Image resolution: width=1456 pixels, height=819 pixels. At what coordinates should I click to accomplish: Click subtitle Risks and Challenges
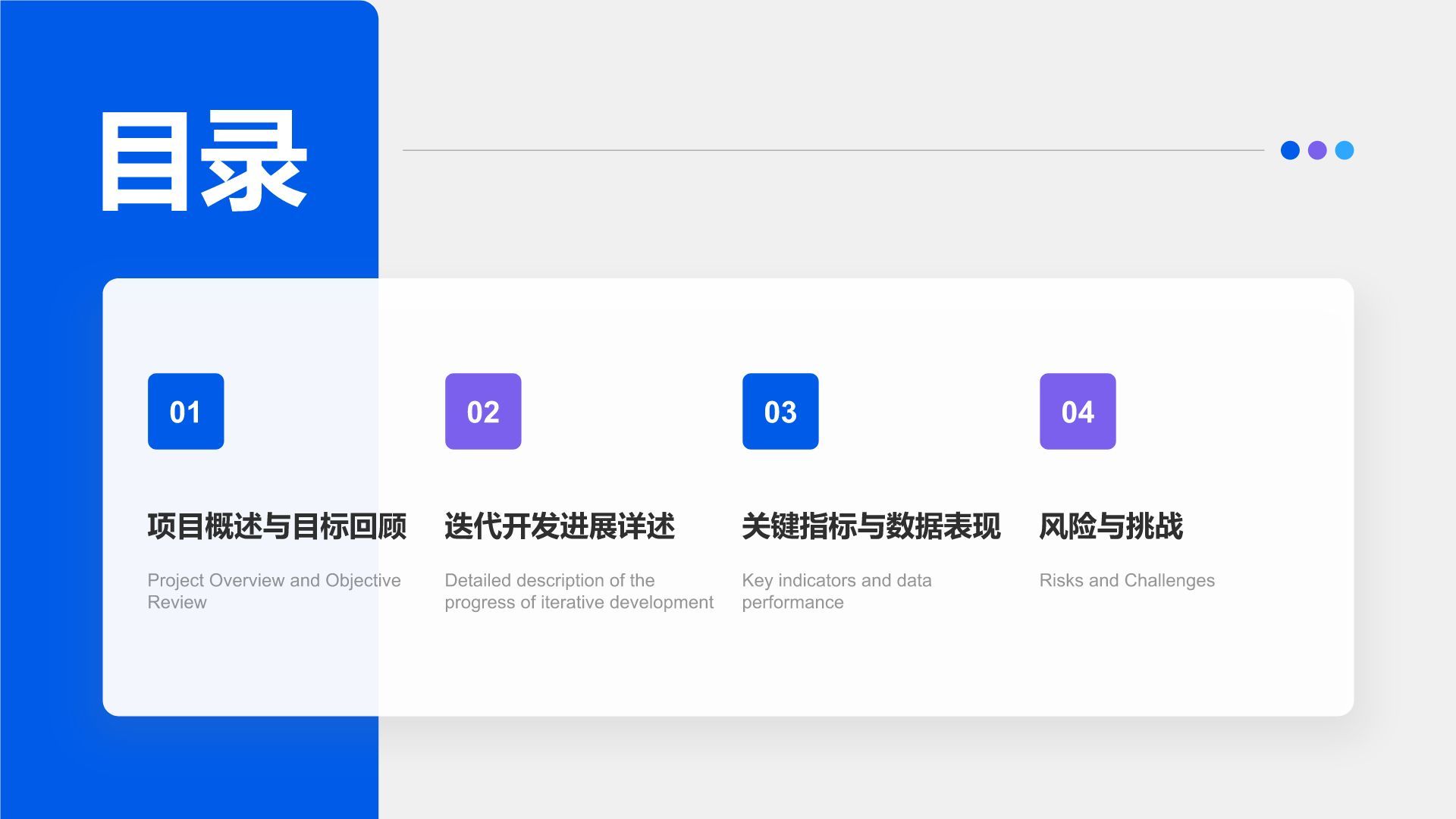pos(1127,580)
